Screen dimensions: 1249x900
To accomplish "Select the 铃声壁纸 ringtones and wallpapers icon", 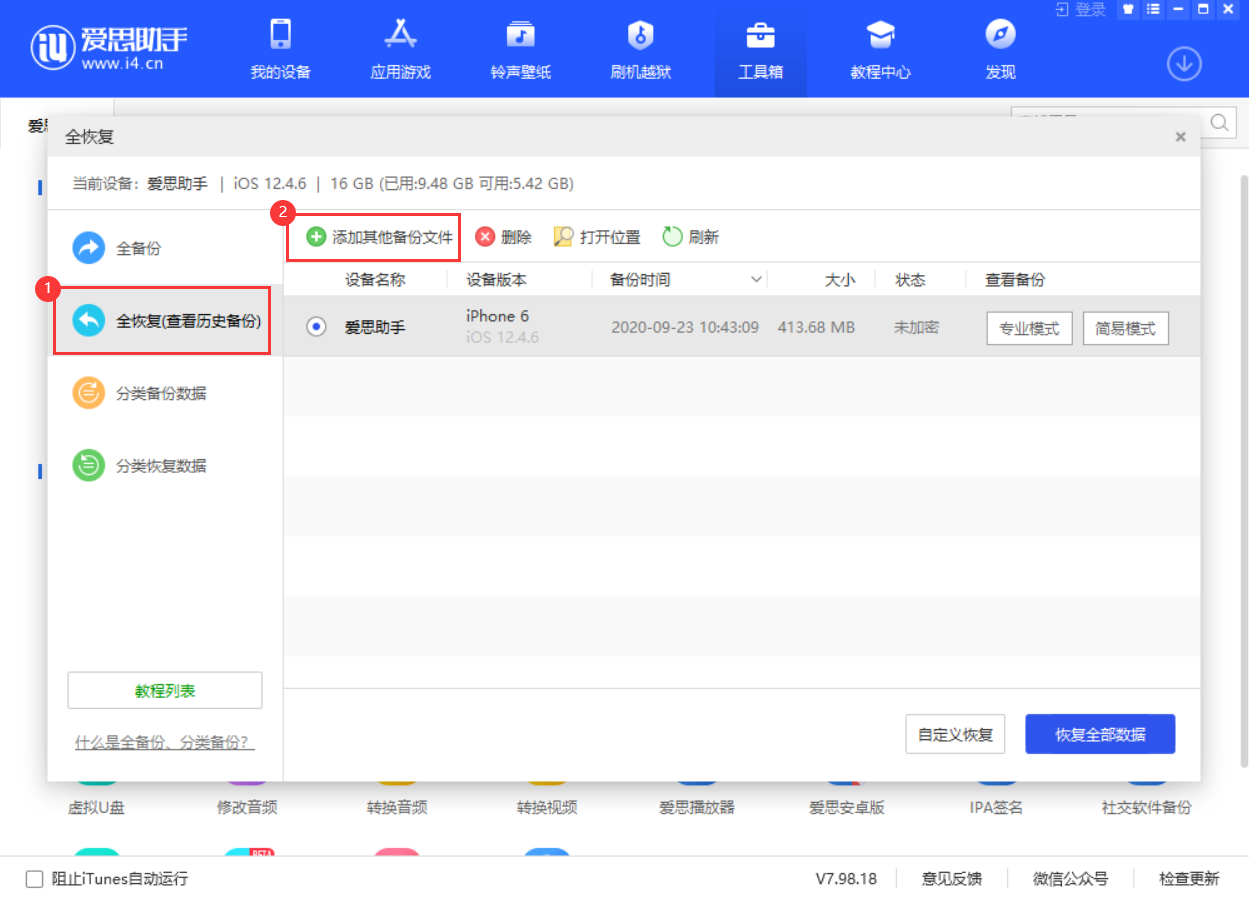I will click(520, 48).
